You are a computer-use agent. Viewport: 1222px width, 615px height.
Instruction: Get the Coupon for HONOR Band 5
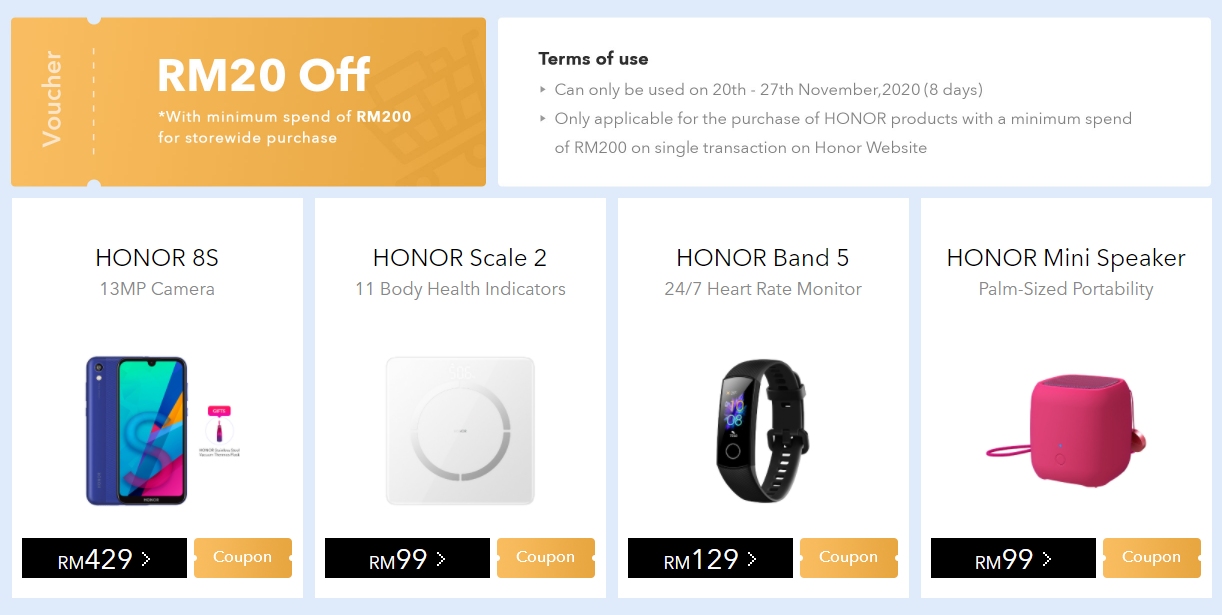(x=848, y=558)
